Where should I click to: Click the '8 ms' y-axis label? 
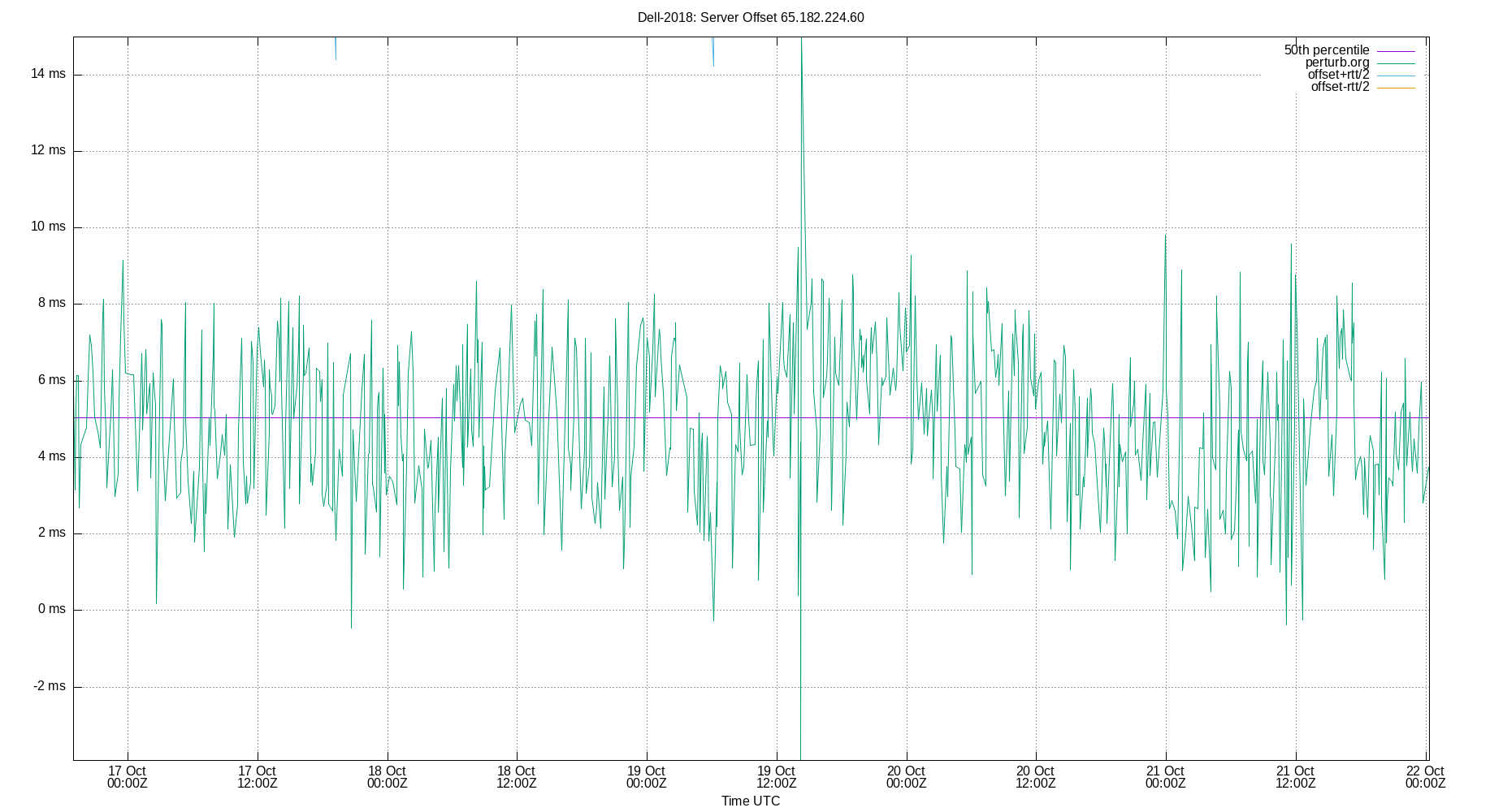[52, 303]
